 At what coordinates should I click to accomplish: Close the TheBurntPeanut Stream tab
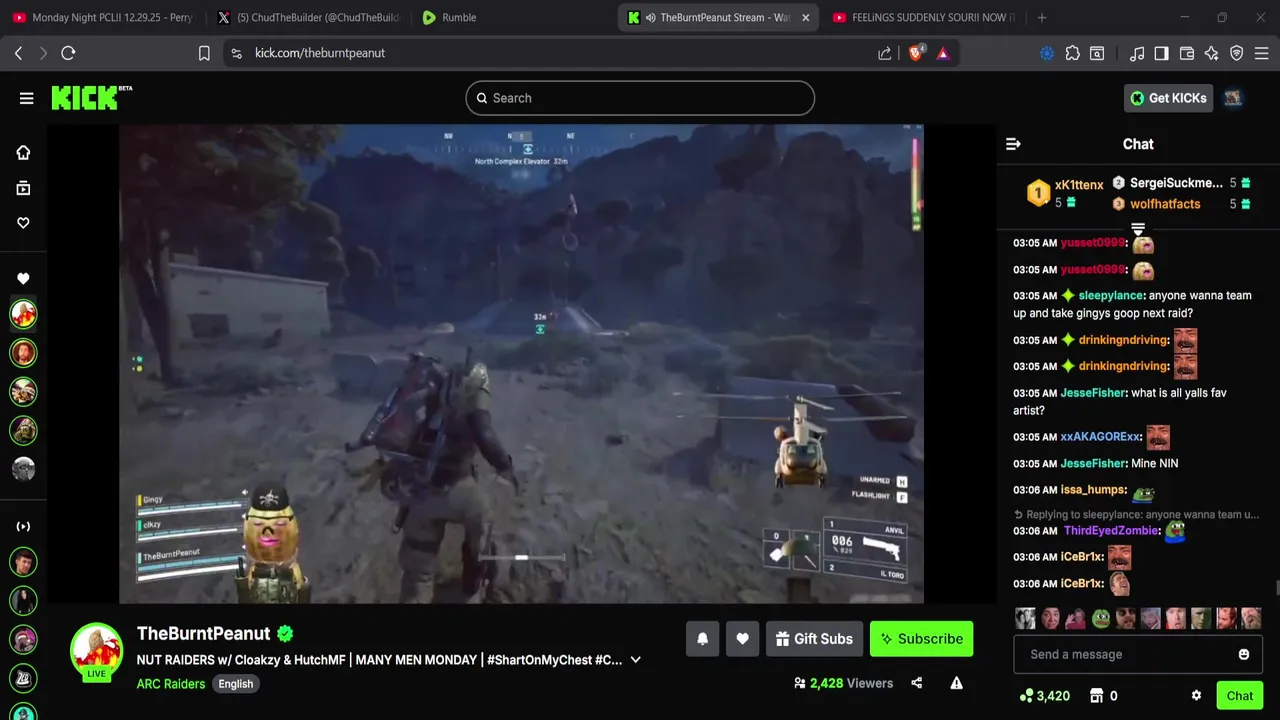[806, 17]
